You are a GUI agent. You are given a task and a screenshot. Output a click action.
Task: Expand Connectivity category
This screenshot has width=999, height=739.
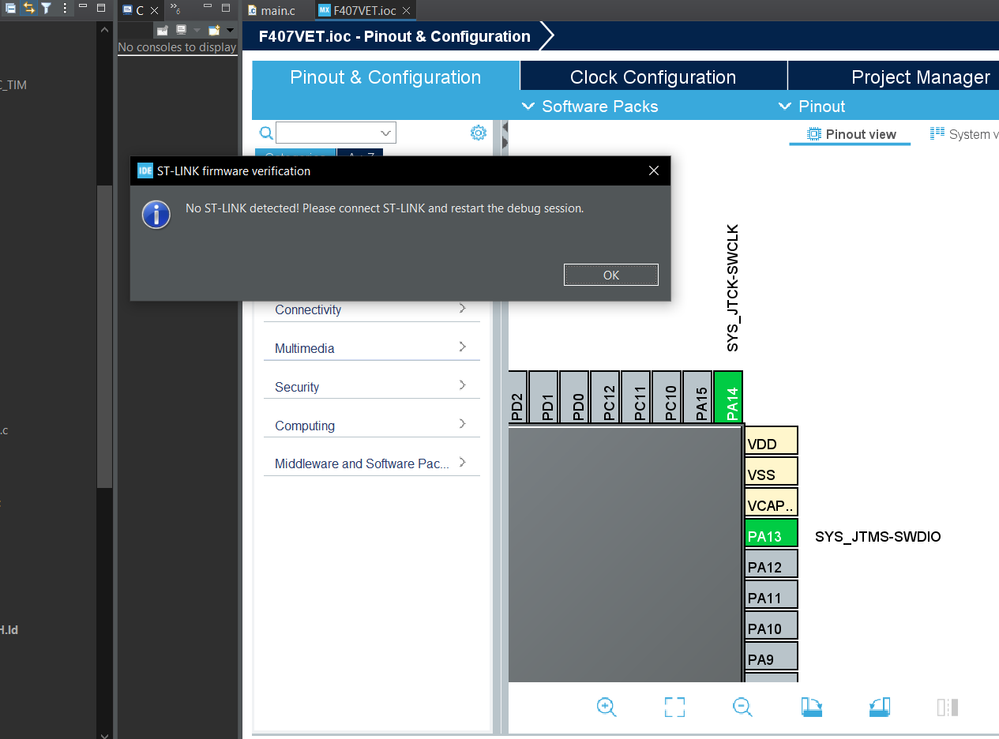[x=371, y=310]
